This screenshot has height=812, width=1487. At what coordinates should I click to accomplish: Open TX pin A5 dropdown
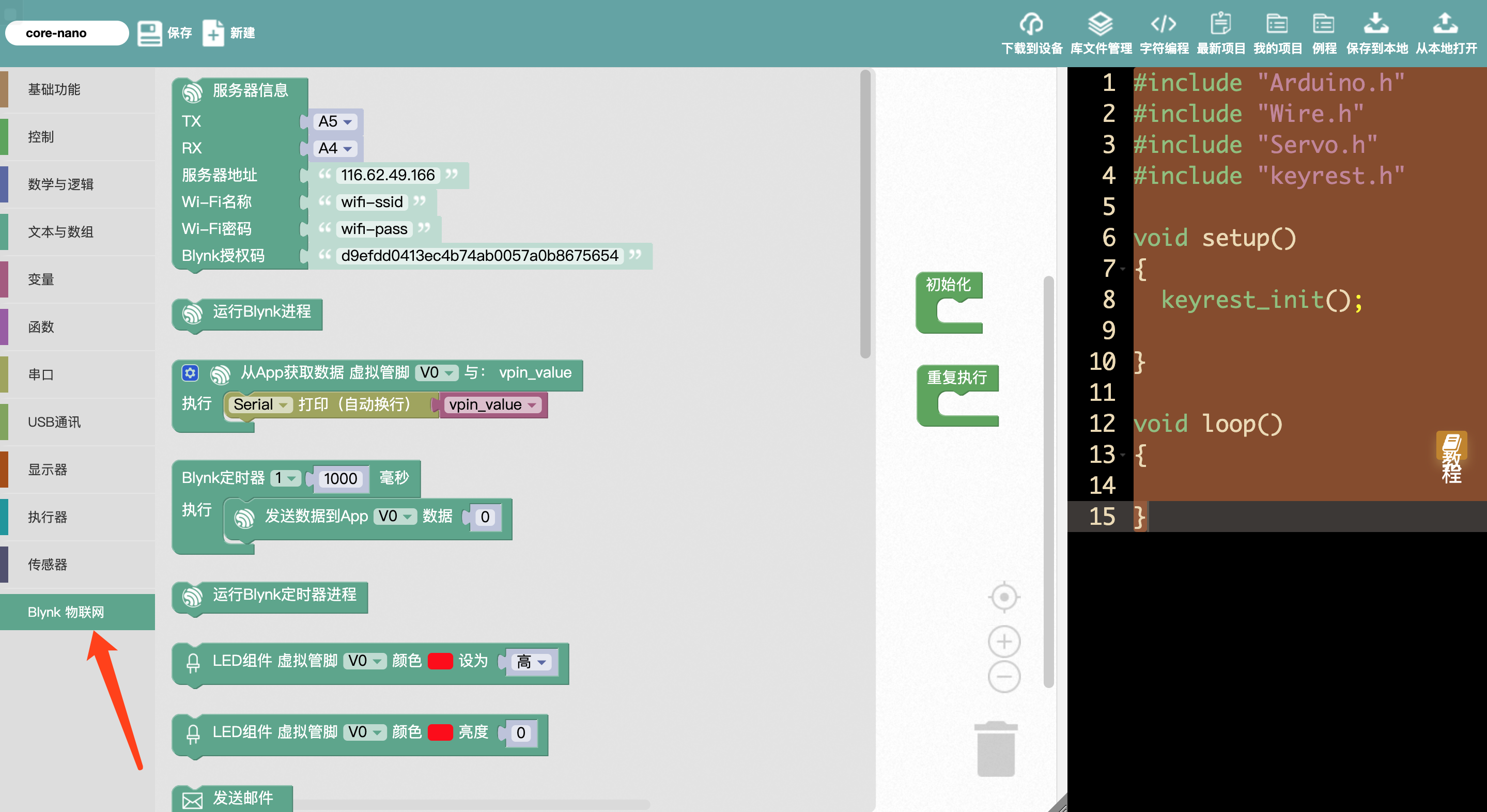tap(335, 121)
